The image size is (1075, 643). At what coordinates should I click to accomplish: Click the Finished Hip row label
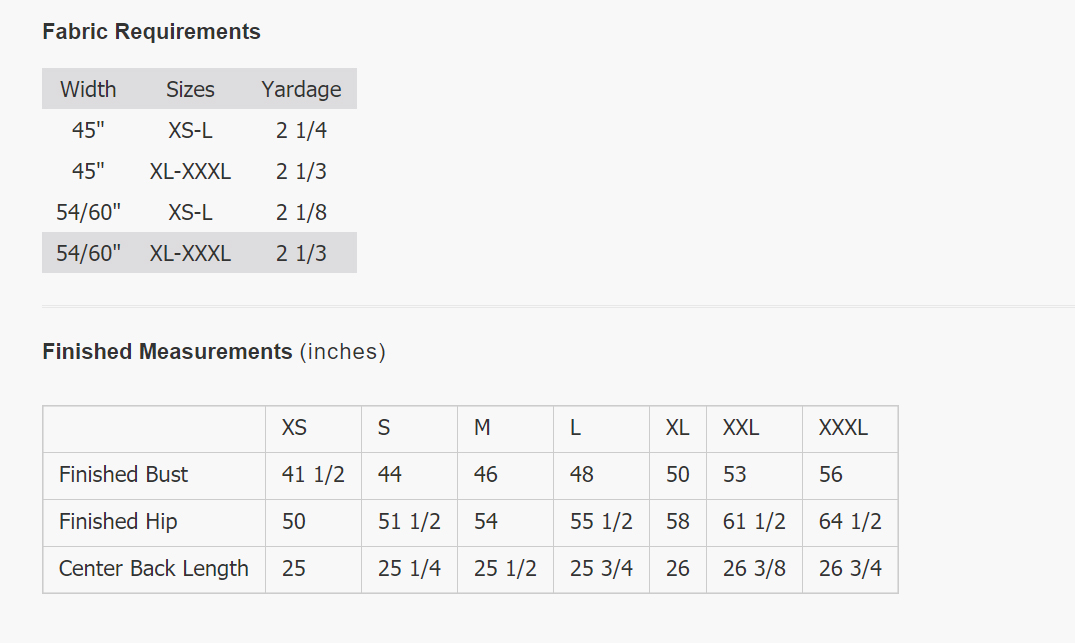tap(118, 522)
